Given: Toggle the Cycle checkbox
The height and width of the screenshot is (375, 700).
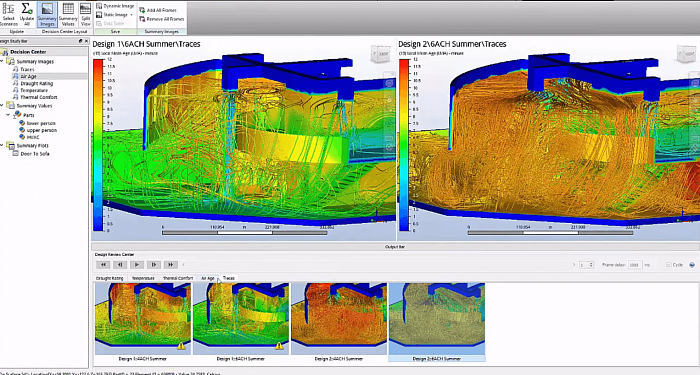Looking at the screenshot, I should [x=669, y=265].
